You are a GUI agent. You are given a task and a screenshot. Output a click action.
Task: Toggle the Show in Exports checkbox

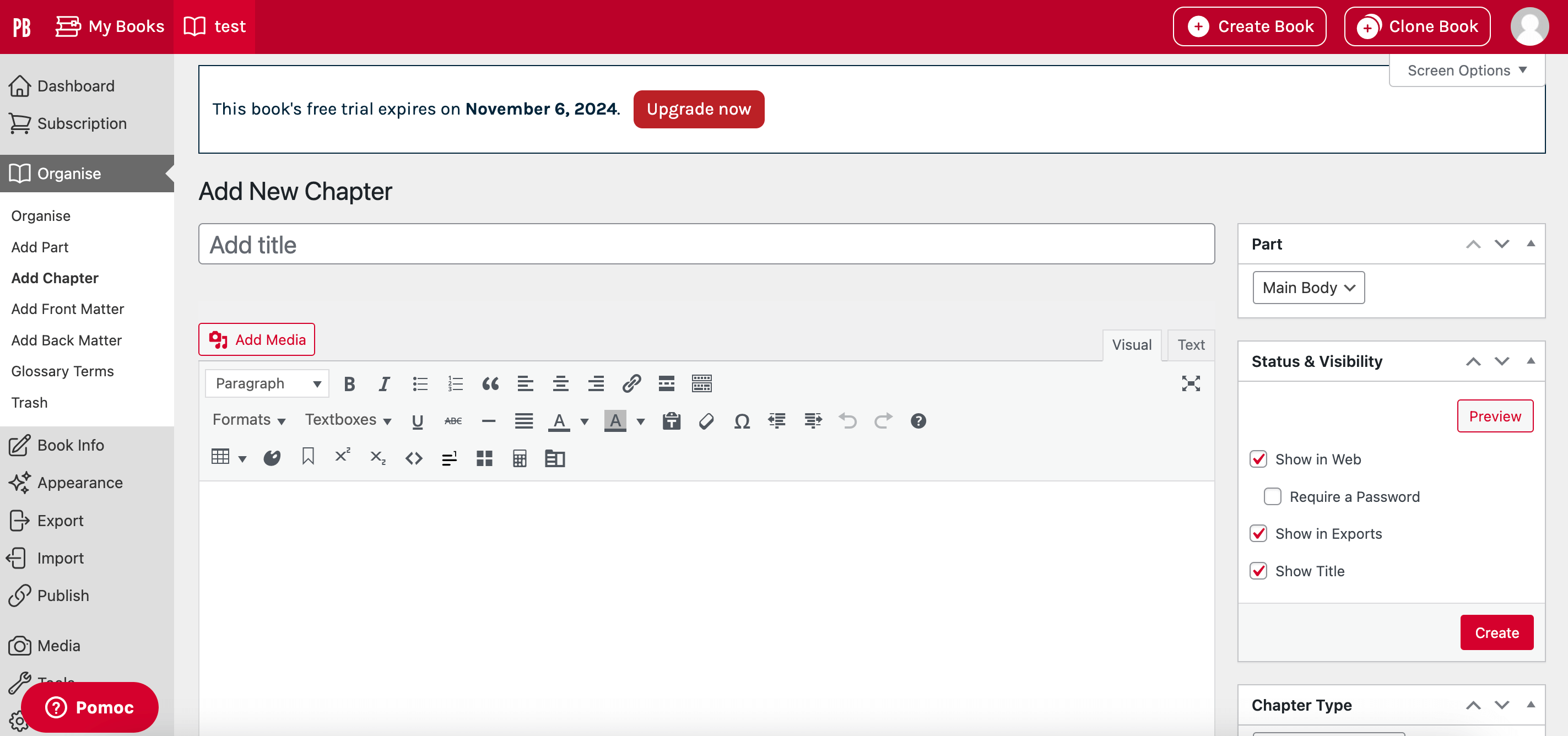point(1259,533)
